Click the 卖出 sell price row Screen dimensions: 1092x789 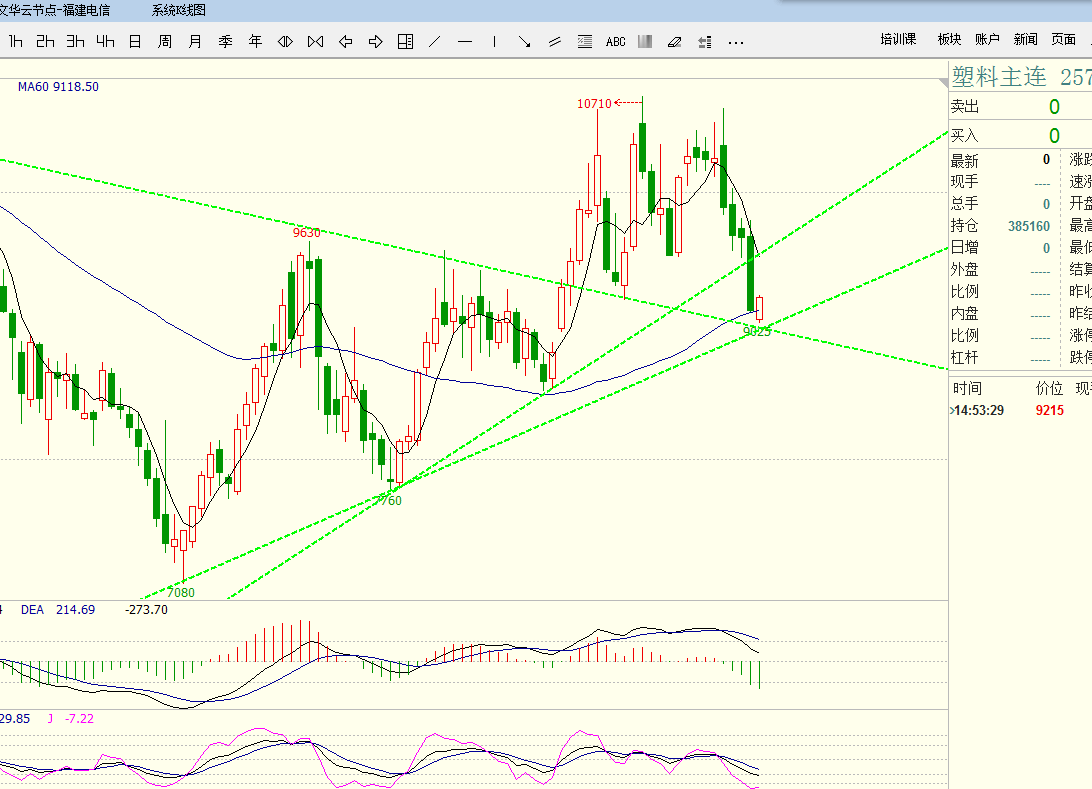tap(1020, 107)
